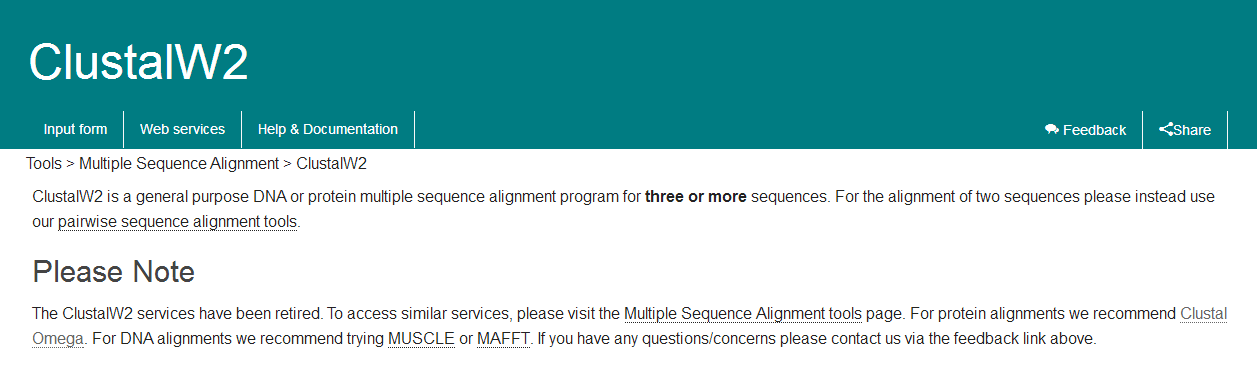The height and width of the screenshot is (376, 1257).
Task: Go to Tools in the breadcrumb
Action: tap(44, 163)
